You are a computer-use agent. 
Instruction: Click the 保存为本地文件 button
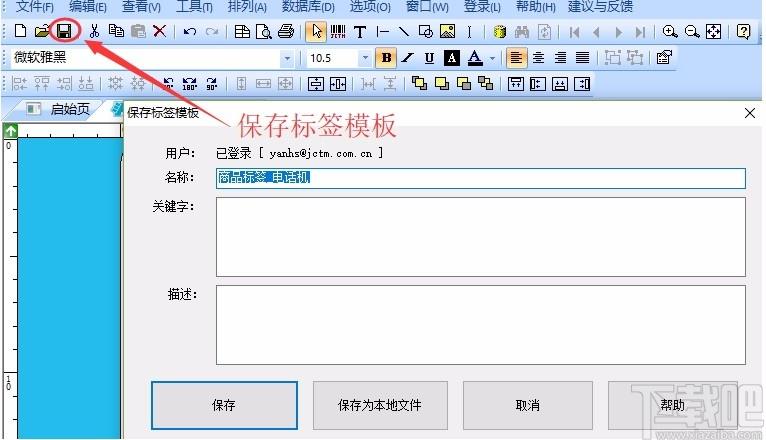click(380, 405)
